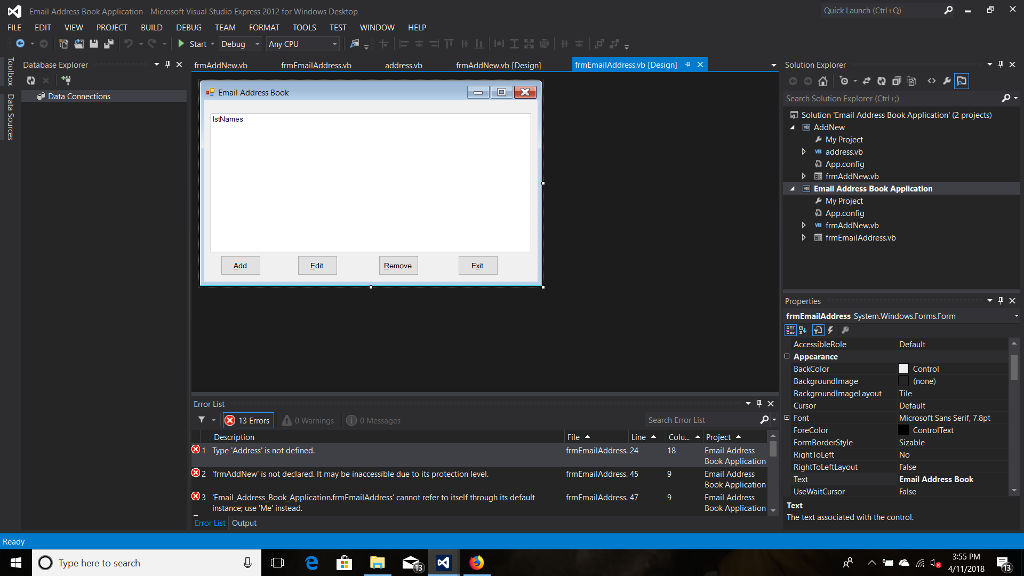Switch to the address.vb tab
This screenshot has height=576, width=1024.
click(403, 65)
